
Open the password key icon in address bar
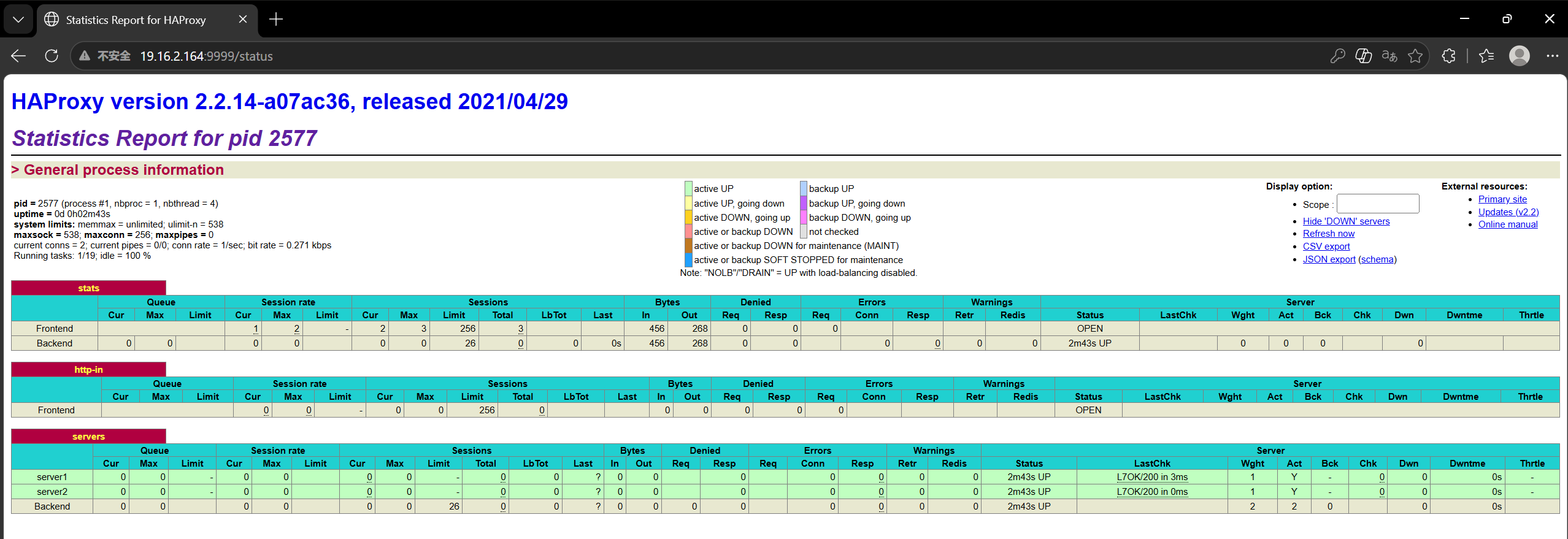pyautogui.click(x=1337, y=56)
